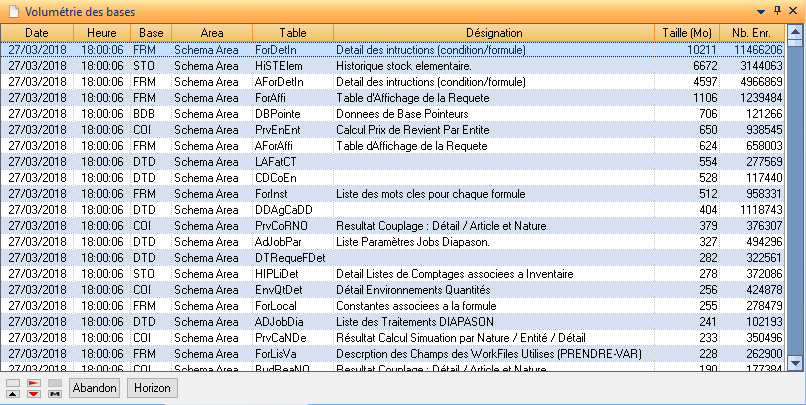
Task: Click the Volumétrie des bases title icon
Action: pos(12,10)
